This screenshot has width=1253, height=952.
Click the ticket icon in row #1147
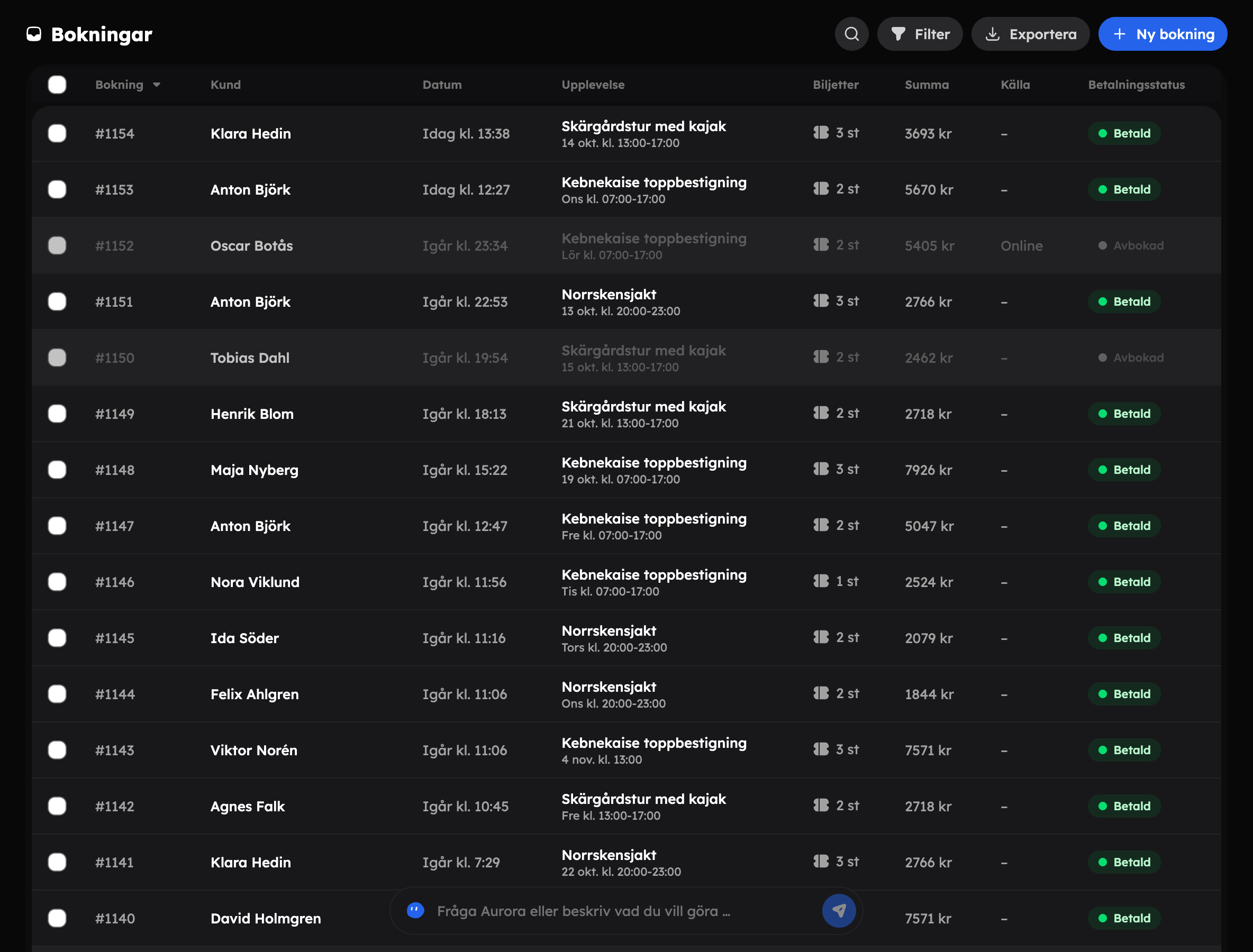820,525
